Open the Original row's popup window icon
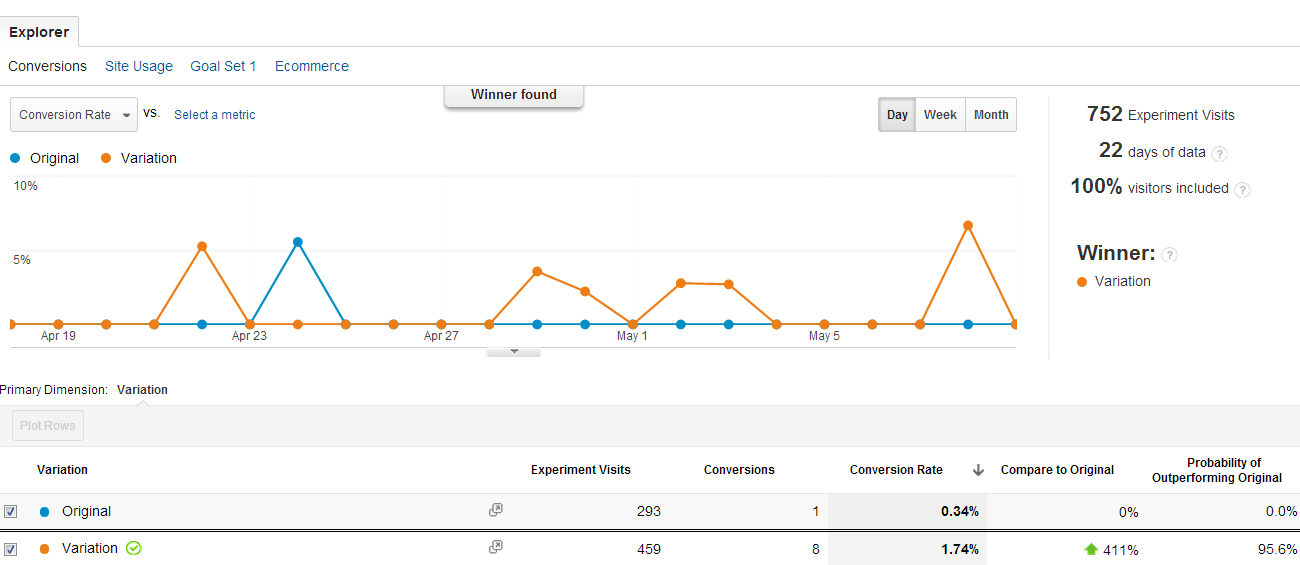1300x565 pixels. (x=495, y=510)
